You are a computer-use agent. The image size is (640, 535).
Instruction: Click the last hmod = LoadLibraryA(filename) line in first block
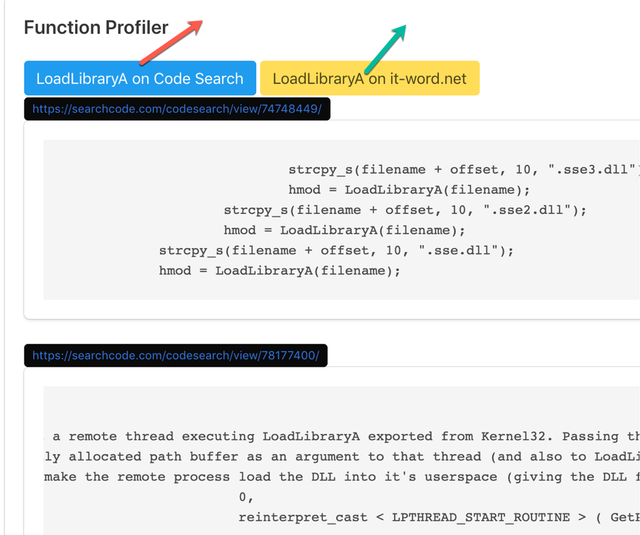(x=280, y=271)
